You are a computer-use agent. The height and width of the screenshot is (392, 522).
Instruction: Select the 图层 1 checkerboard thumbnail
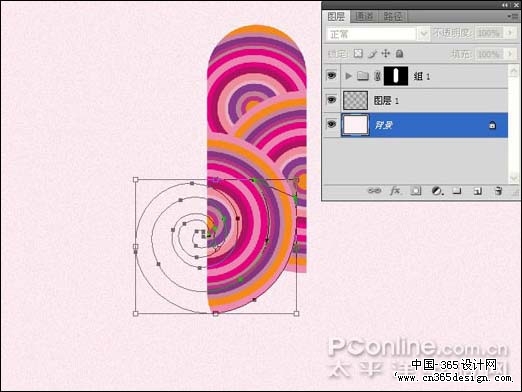pyautogui.click(x=355, y=100)
